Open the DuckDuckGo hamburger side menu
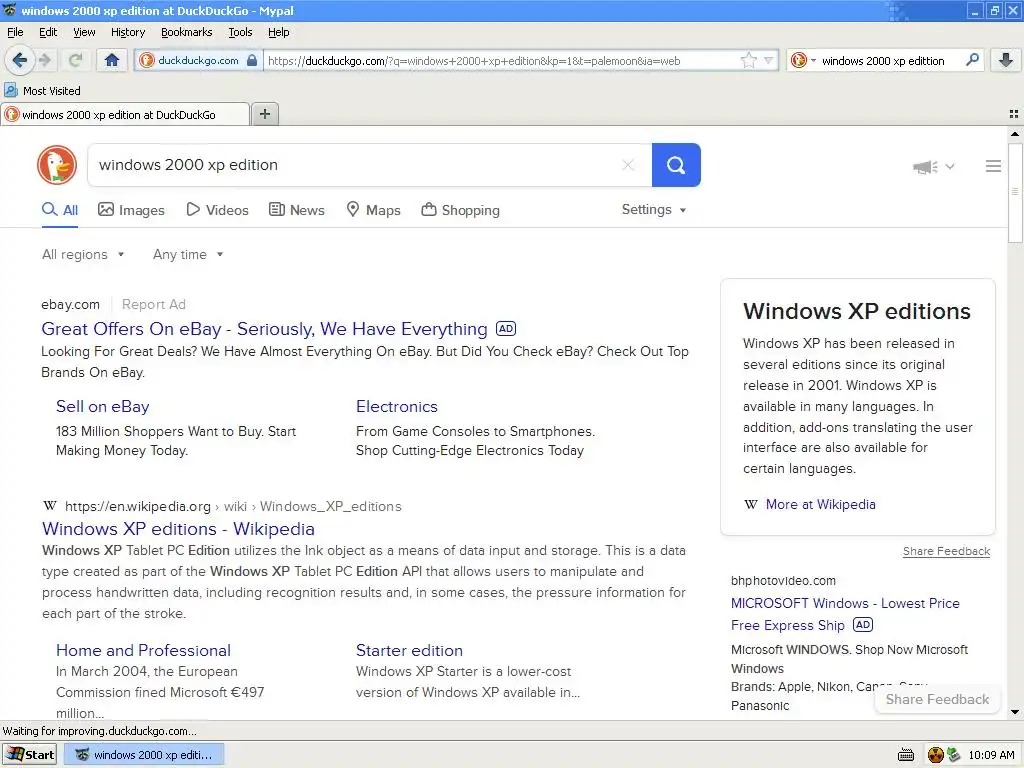Image resolution: width=1024 pixels, height=768 pixels. click(x=993, y=167)
